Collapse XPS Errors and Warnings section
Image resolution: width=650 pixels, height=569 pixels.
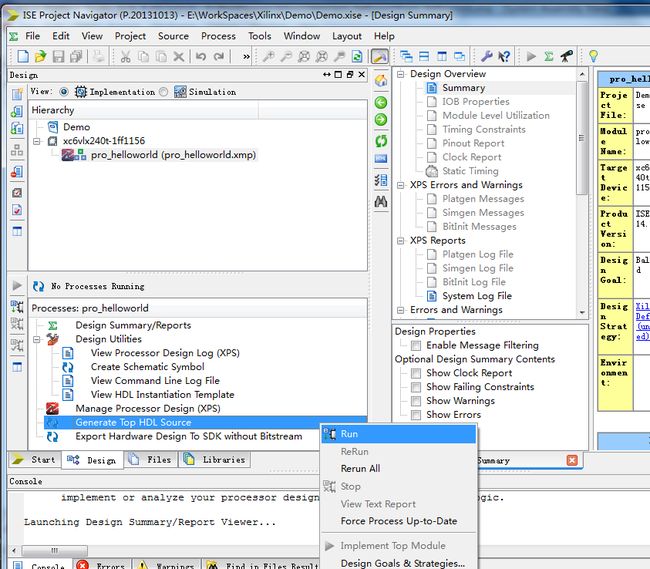[400, 185]
